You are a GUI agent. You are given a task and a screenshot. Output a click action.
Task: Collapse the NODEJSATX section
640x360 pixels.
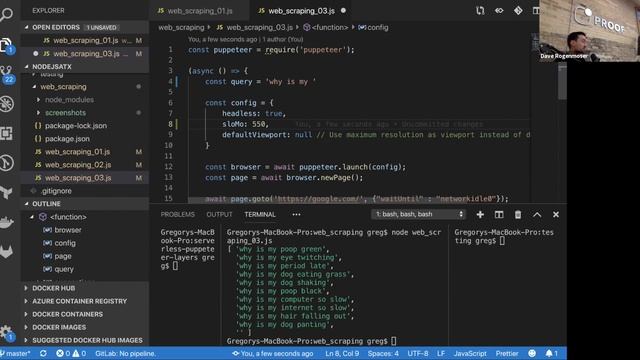[x=27, y=67]
